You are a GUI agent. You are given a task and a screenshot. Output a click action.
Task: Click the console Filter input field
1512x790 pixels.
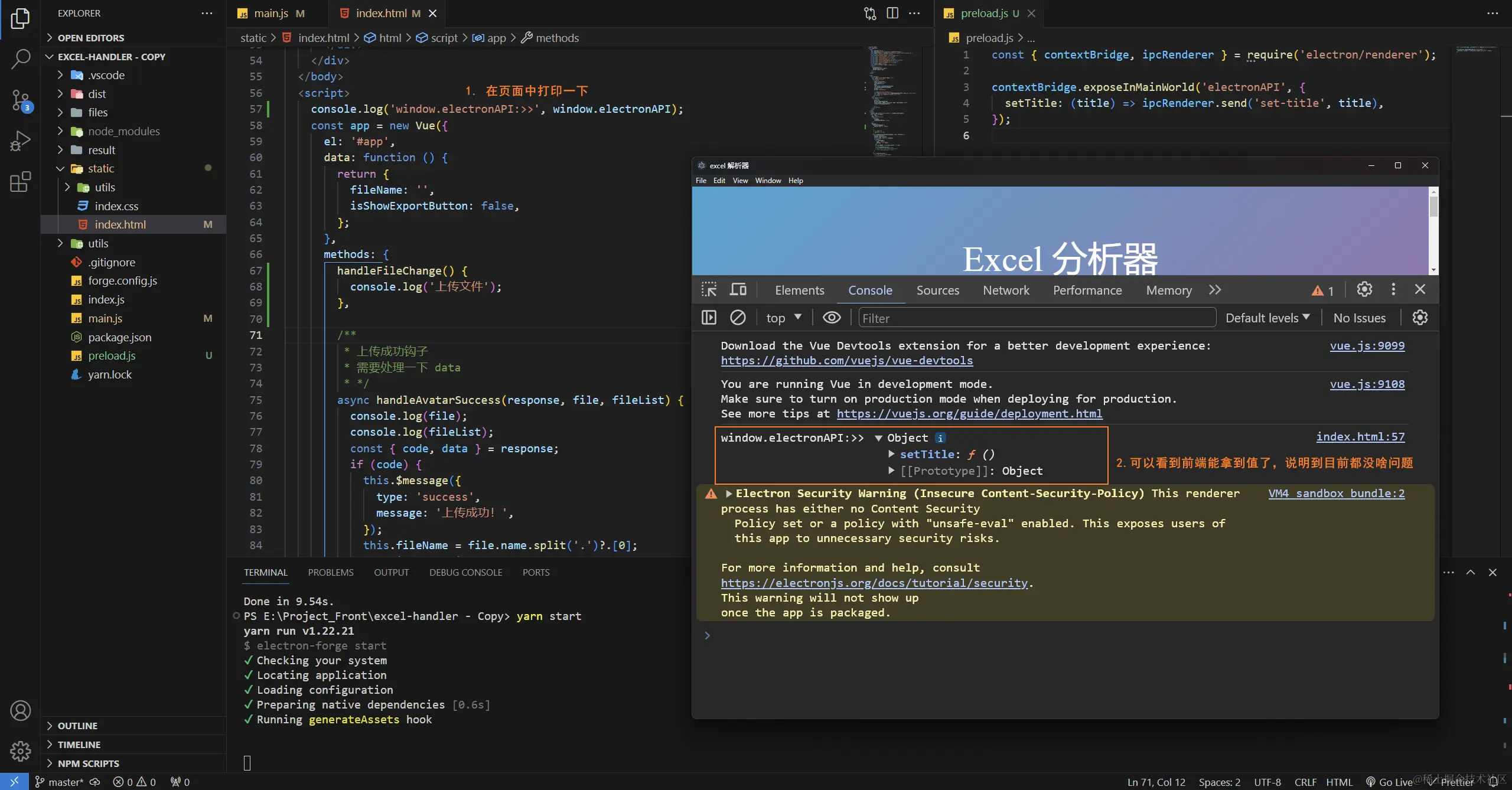[1037, 318]
